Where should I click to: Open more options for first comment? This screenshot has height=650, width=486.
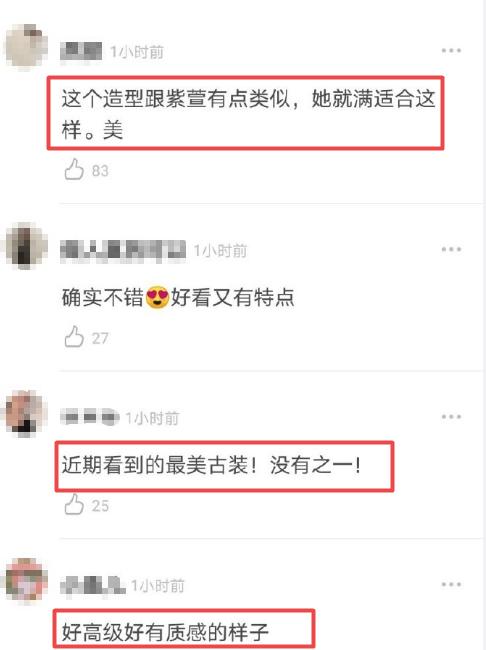tap(451, 51)
